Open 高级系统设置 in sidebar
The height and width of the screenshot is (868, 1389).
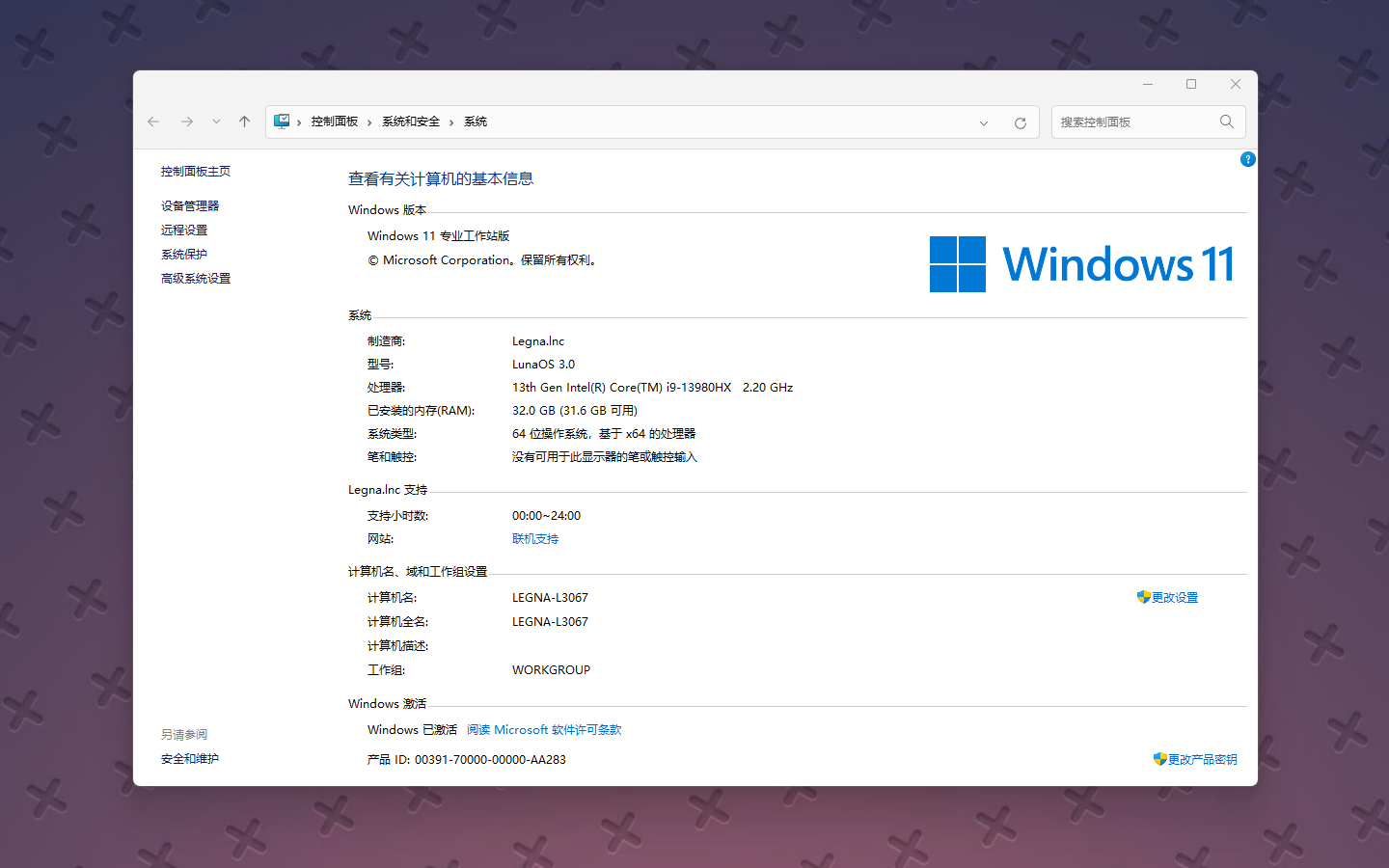196,279
